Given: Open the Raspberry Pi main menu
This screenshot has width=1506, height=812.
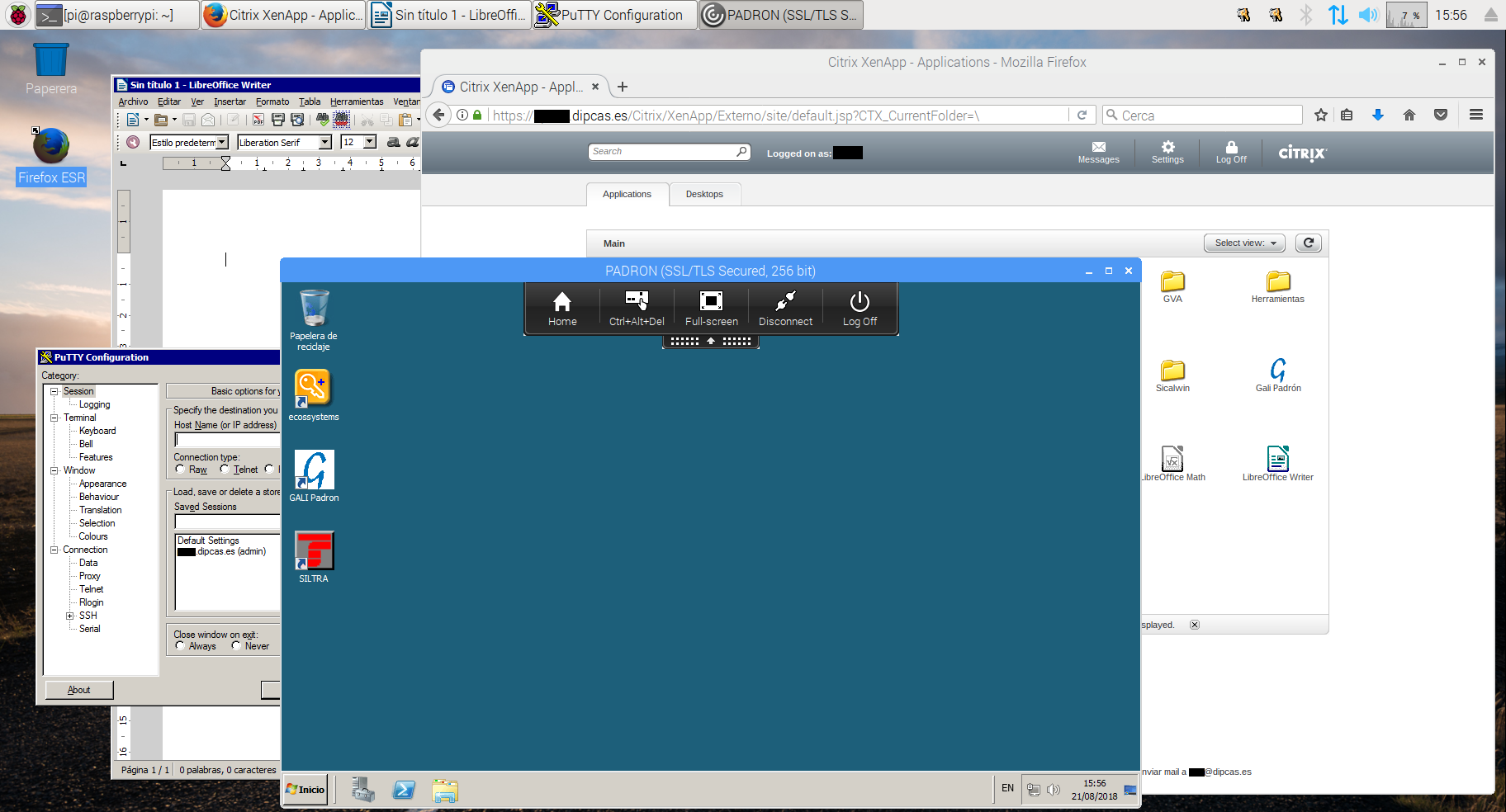Looking at the screenshot, I should point(18,15).
